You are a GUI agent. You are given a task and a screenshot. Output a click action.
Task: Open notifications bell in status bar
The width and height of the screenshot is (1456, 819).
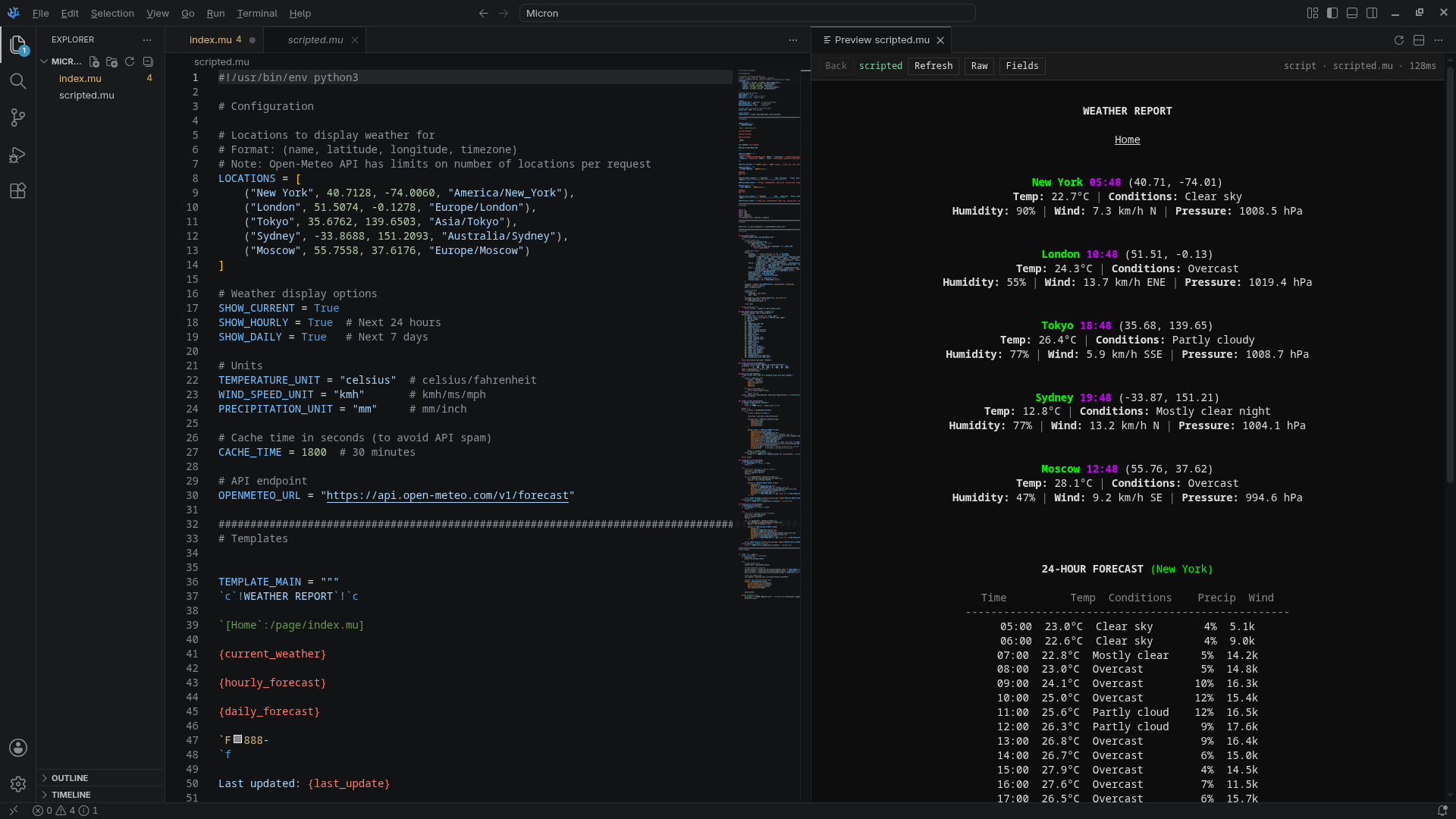pos(1442,811)
